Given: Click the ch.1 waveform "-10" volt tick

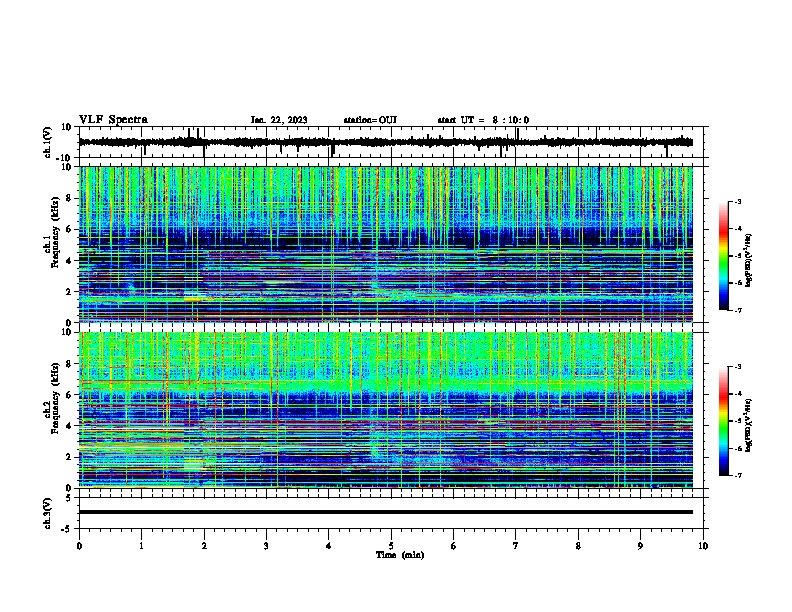Looking at the screenshot, I should click(65, 157).
